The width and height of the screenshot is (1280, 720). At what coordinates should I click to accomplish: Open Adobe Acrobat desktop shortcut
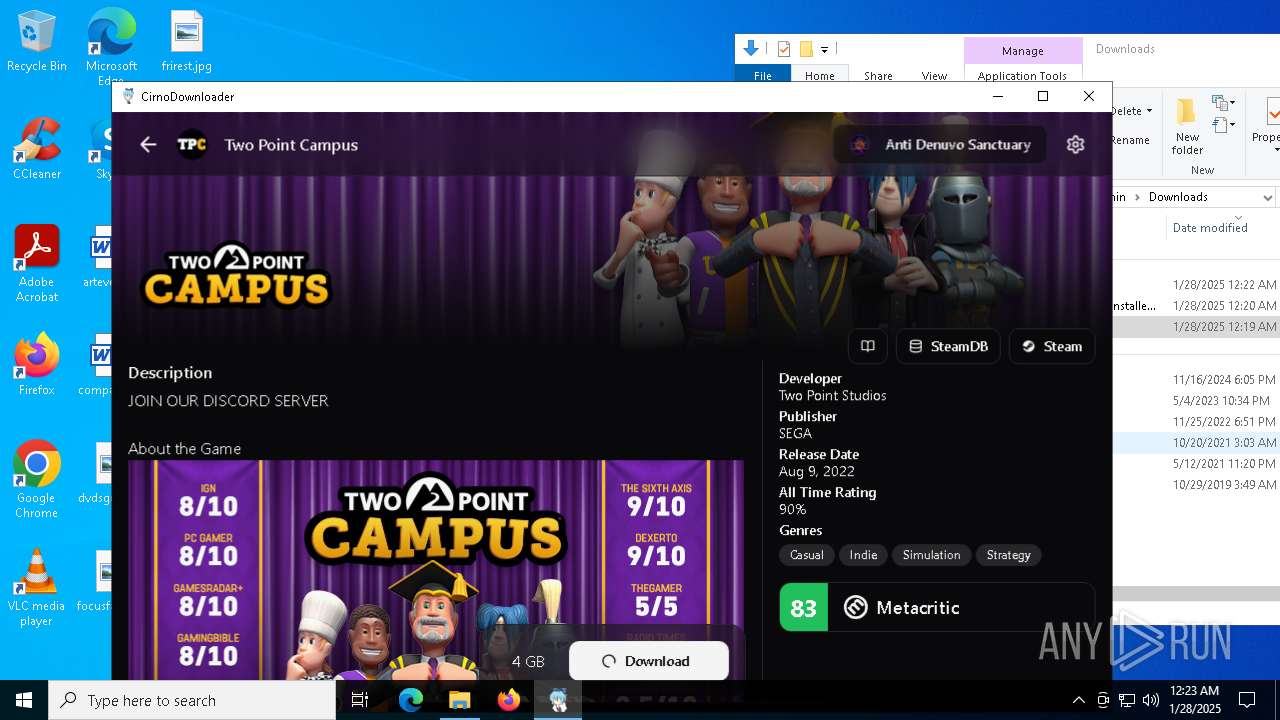[x=36, y=264]
